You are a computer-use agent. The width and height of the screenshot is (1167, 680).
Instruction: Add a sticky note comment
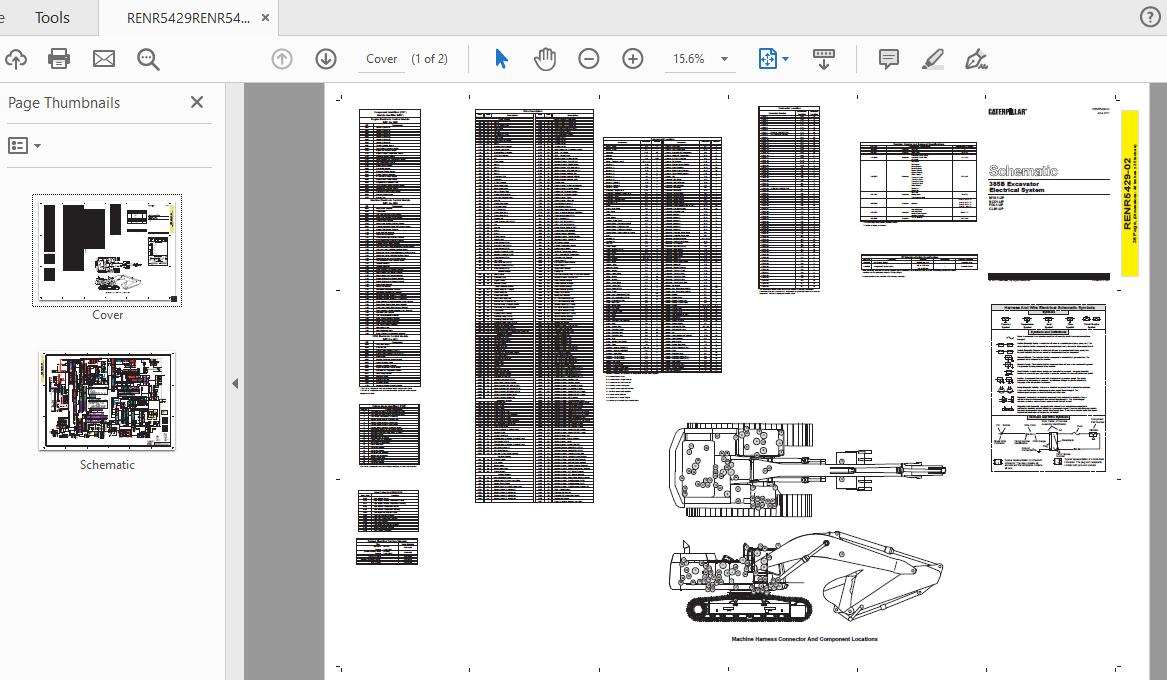889,59
